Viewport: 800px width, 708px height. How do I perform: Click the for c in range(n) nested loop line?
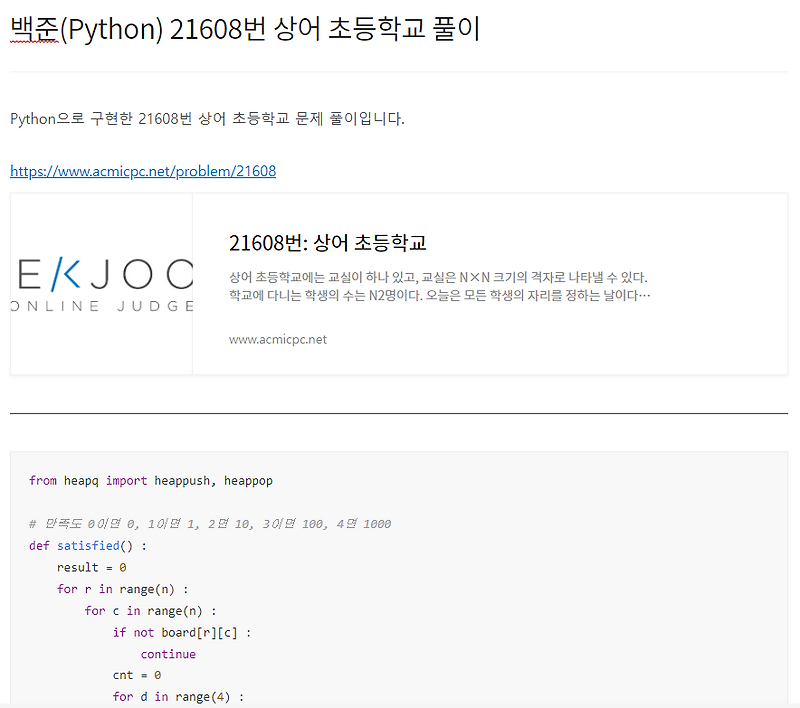pos(151,611)
